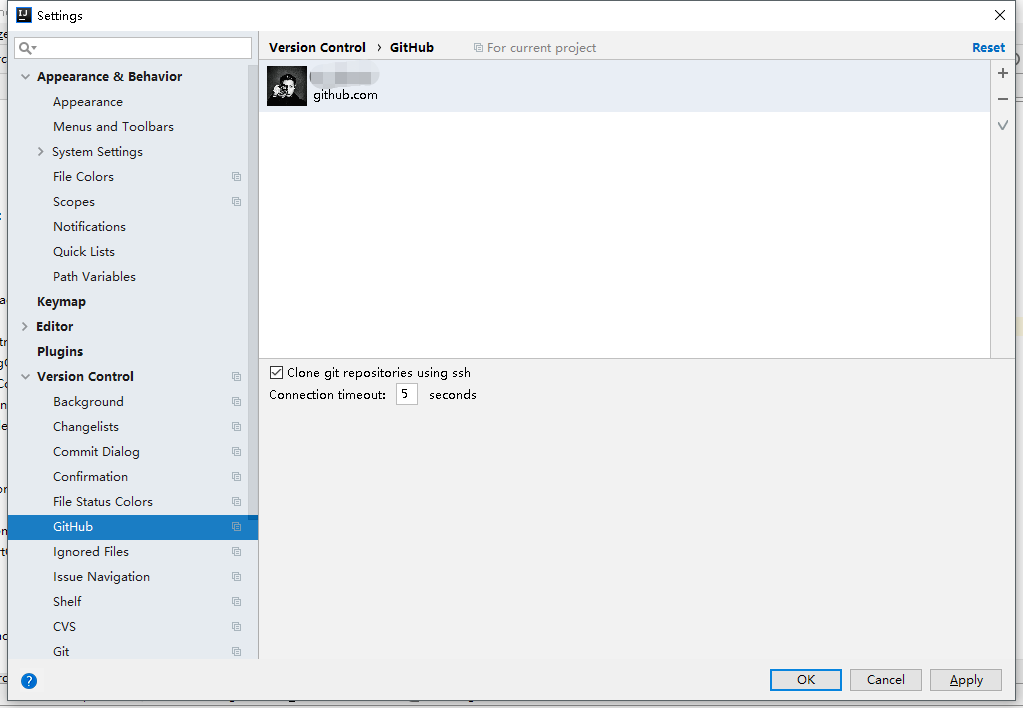The width and height of the screenshot is (1023, 708).
Task: Click the set default account checkmark icon
Action: pyautogui.click(x=1003, y=125)
